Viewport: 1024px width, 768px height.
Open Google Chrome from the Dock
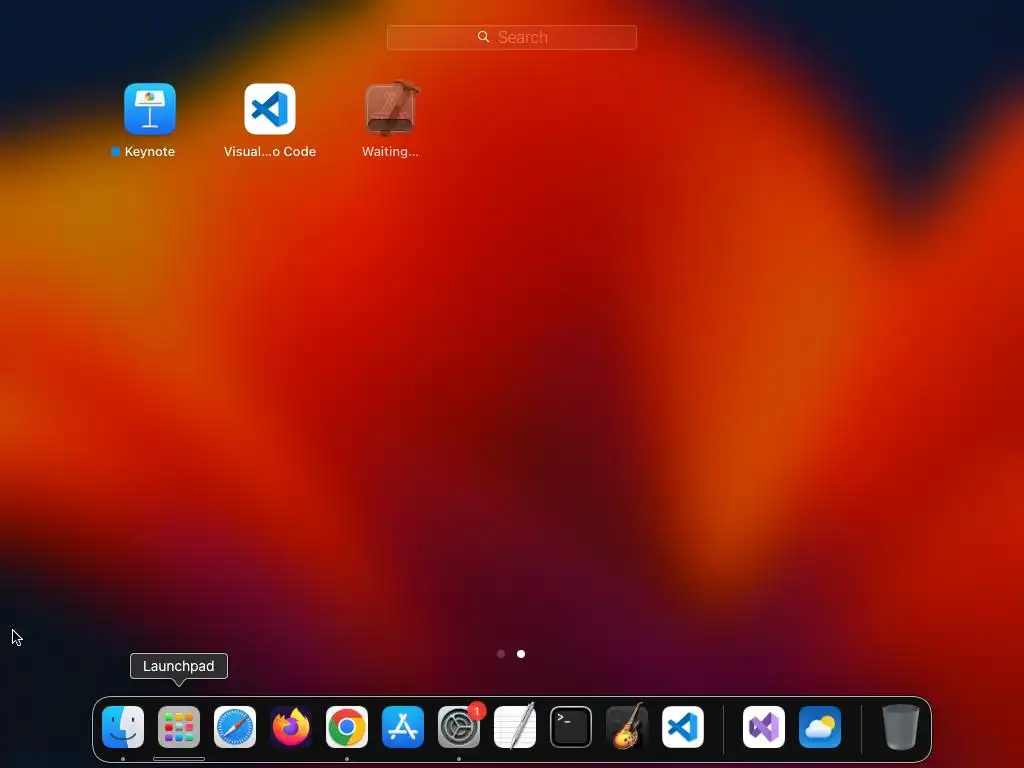pos(347,727)
